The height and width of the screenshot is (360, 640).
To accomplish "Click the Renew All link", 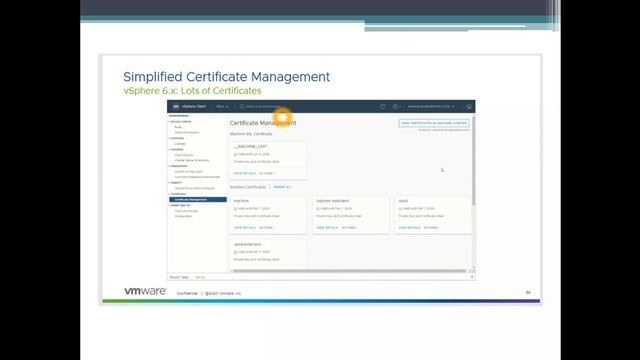I will [282, 187].
